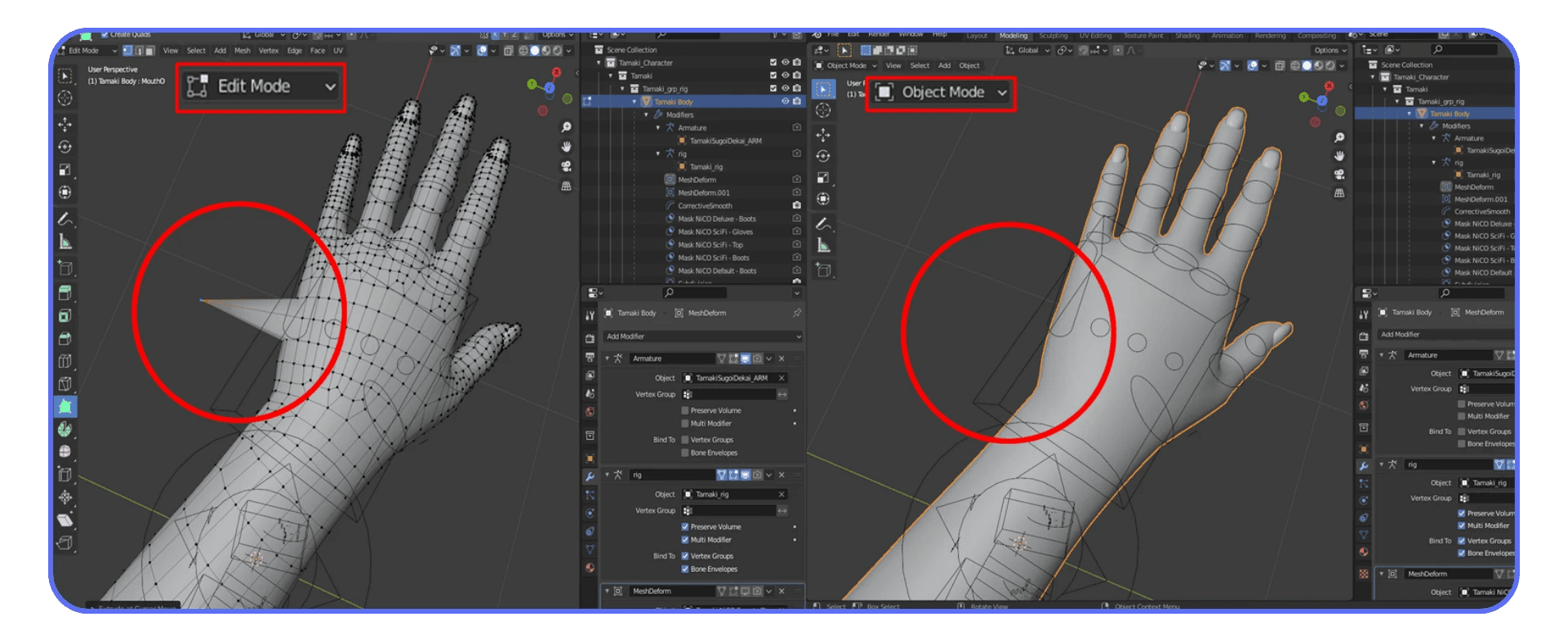Open Global transform orientation dropdown in right header
The height and width of the screenshot is (639, 1568).
(x=1027, y=51)
